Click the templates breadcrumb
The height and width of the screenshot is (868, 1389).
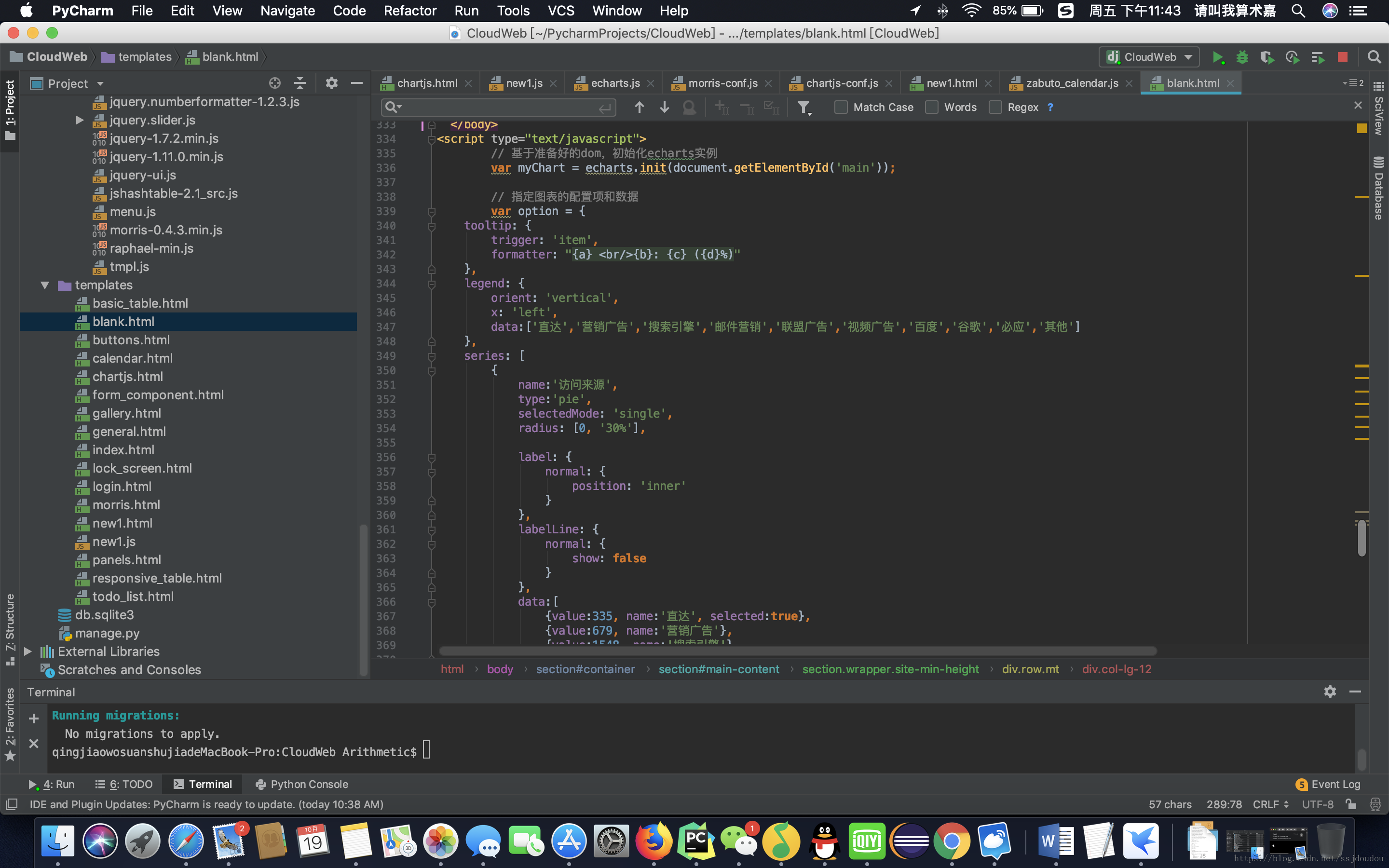pos(137,57)
